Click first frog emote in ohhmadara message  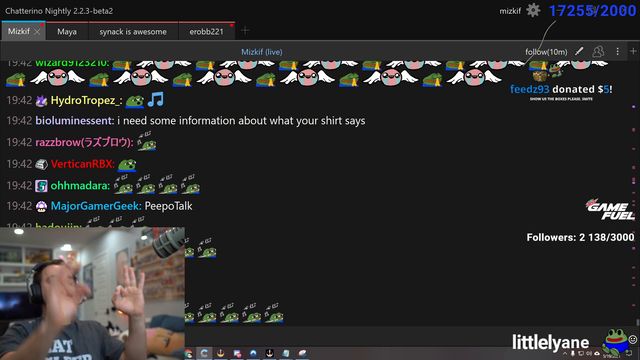(x=123, y=184)
